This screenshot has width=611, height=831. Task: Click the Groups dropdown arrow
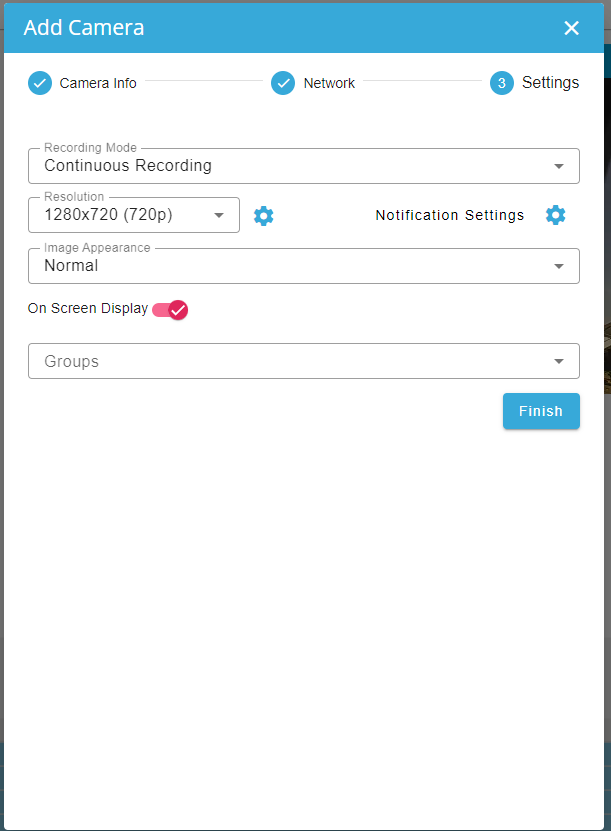click(559, 361)
